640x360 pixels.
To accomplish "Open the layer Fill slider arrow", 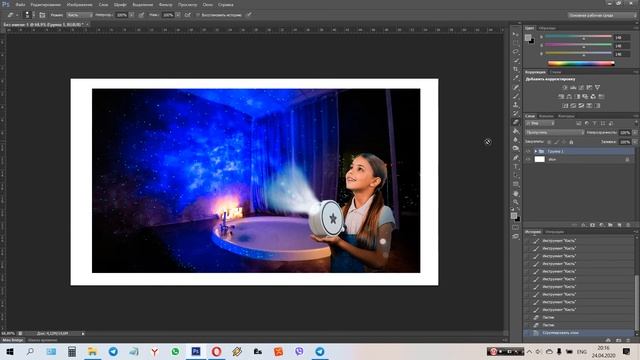I will 635,142.
